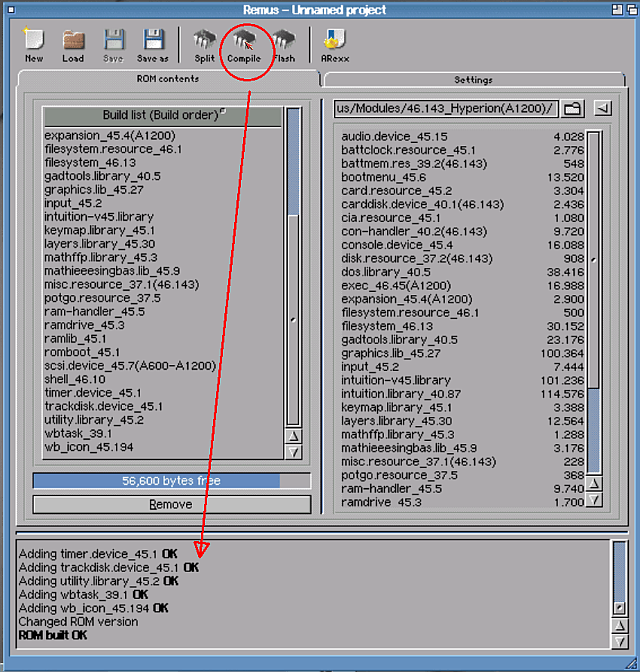Screen dimensions: 640x672
Task: Switch to the Settings tab
Action: pos(473,79)
